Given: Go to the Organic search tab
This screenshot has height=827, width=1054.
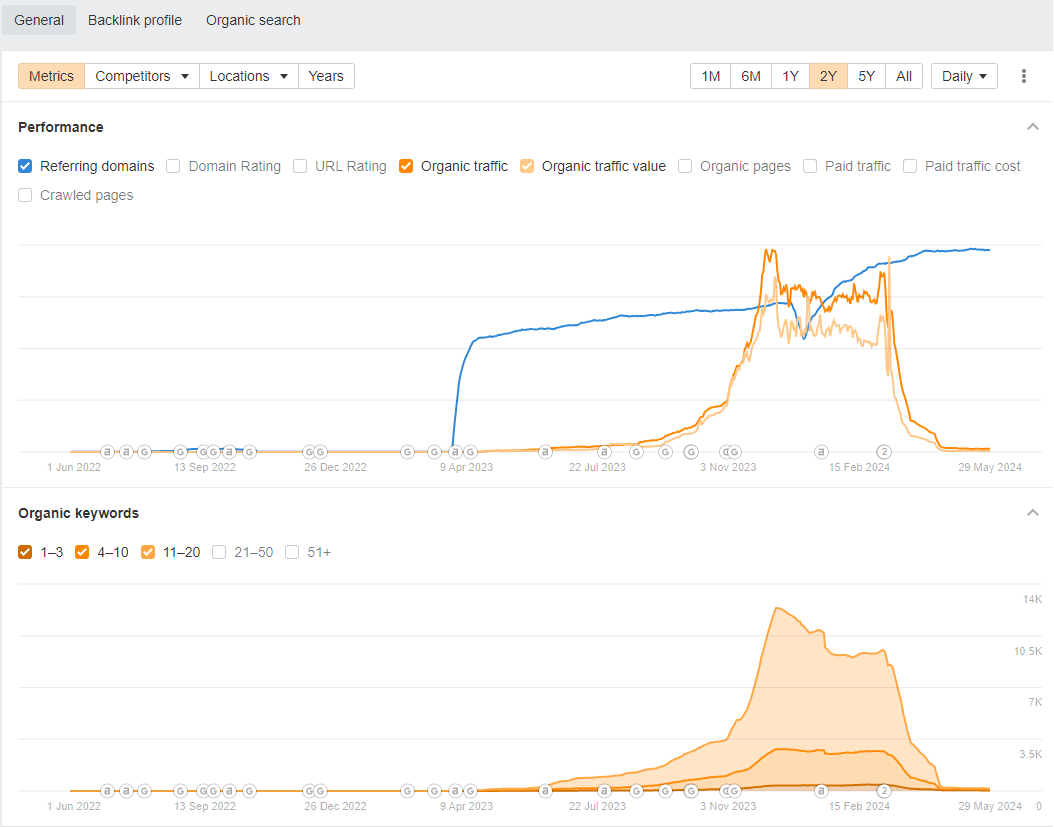Looking at the screenshot, I should point(253,20).
